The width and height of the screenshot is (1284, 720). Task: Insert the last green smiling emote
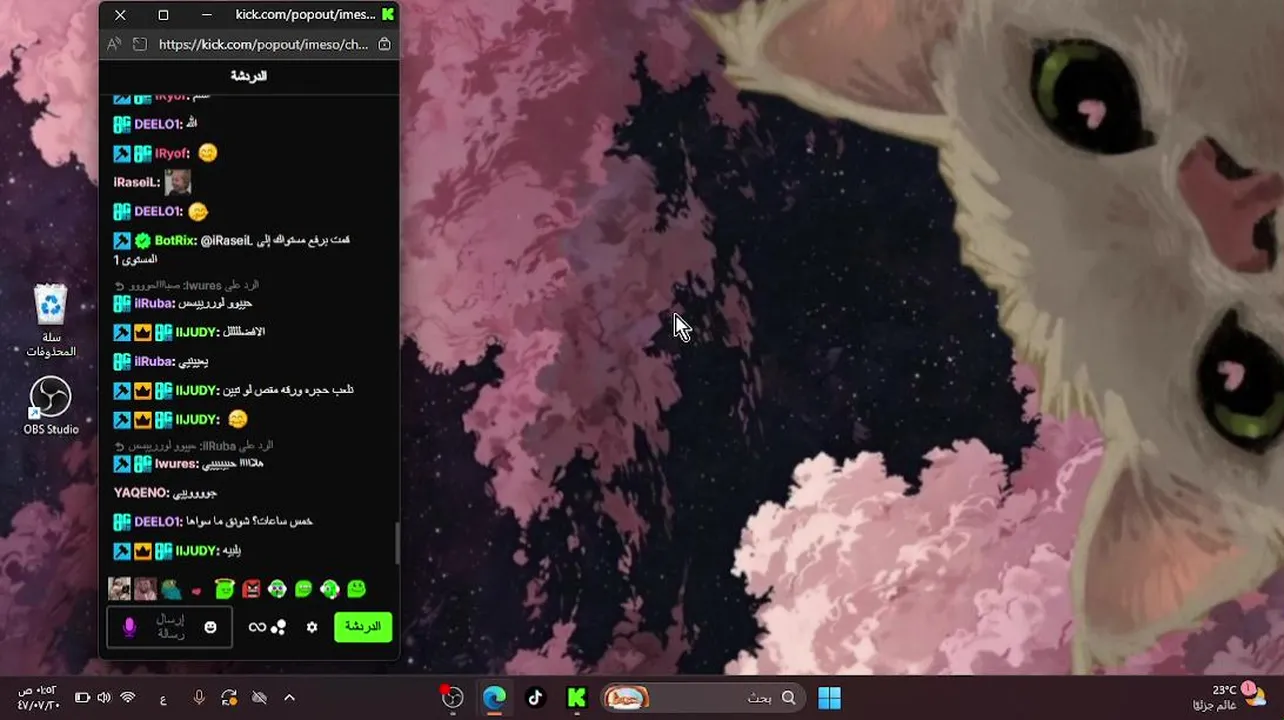[356, 589]
